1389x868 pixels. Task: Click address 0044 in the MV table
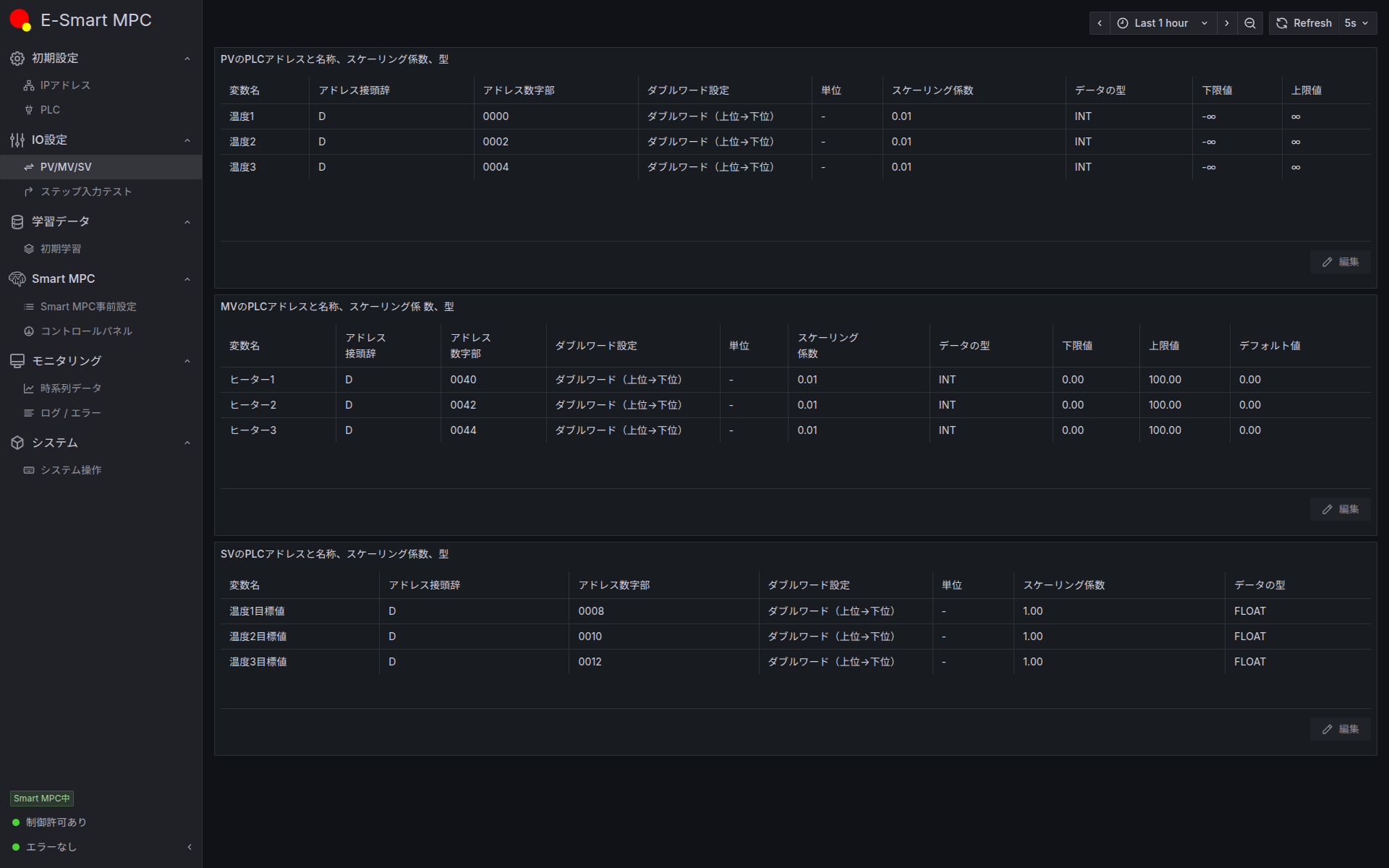pyautogui.click(x=463, y=430)
